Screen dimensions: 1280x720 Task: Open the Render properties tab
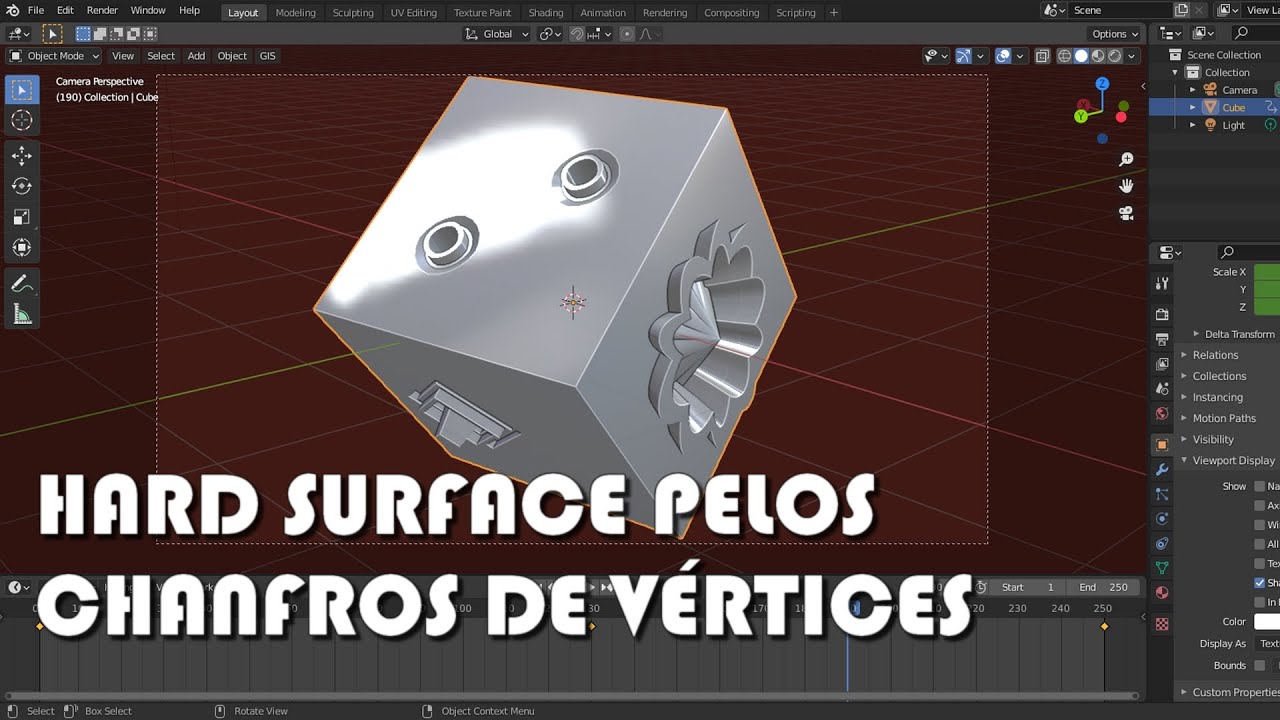[x=1162, y=314]
